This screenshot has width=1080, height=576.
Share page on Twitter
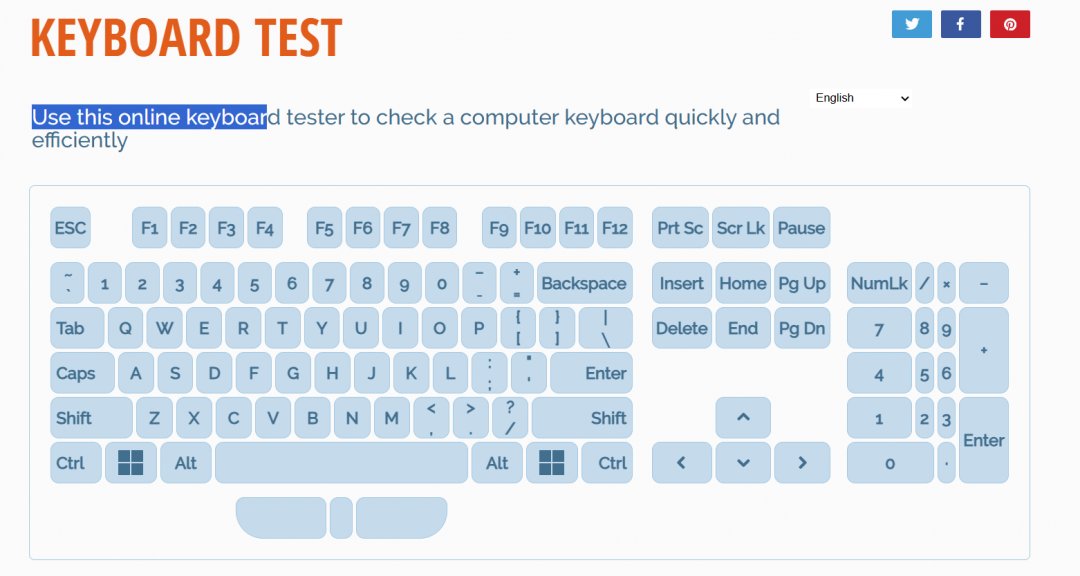coord(911,24)
